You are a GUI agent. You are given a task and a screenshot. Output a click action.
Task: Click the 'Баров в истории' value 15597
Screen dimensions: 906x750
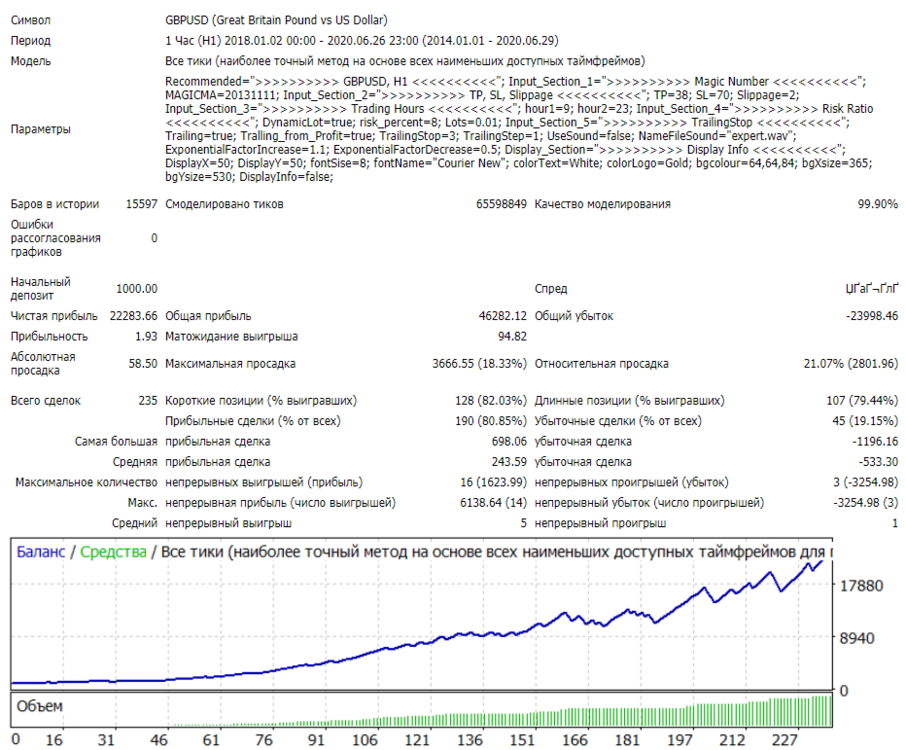(142, 204)
